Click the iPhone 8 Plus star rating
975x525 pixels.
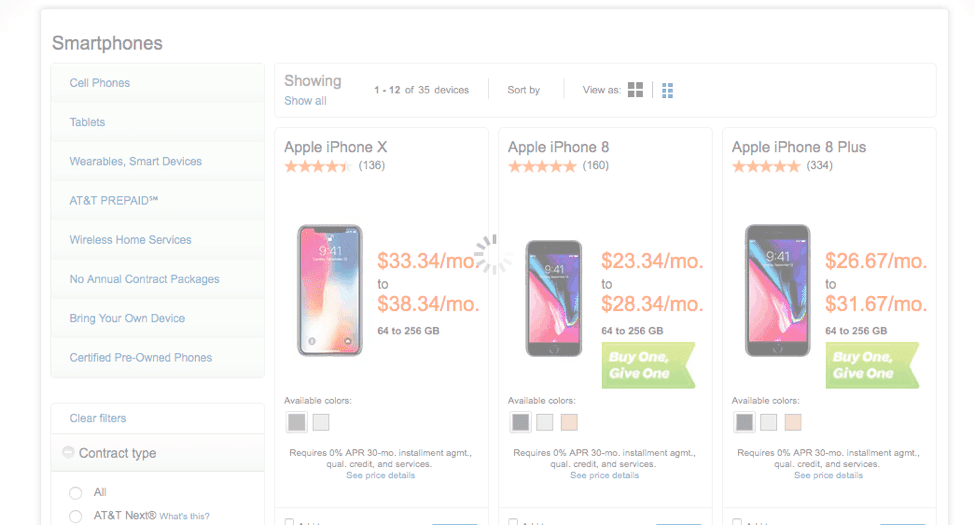click(x=766, y=166)
